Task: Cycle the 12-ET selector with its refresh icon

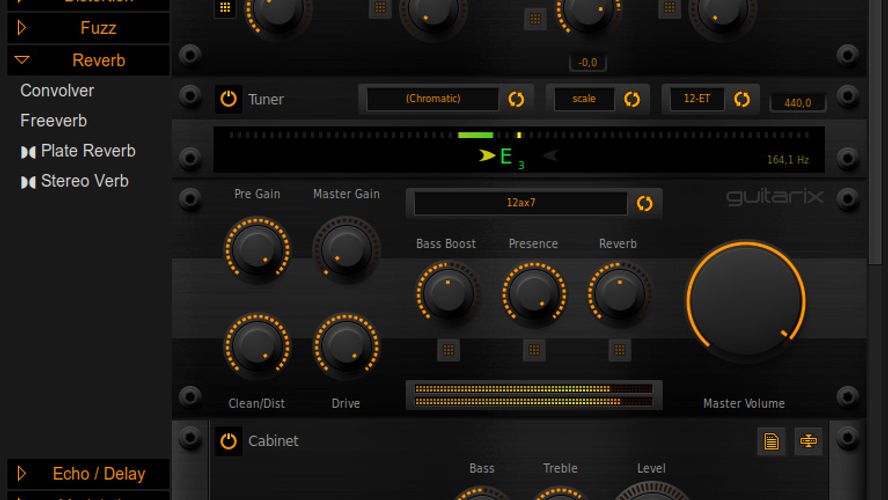Action: tap(742, 99)
